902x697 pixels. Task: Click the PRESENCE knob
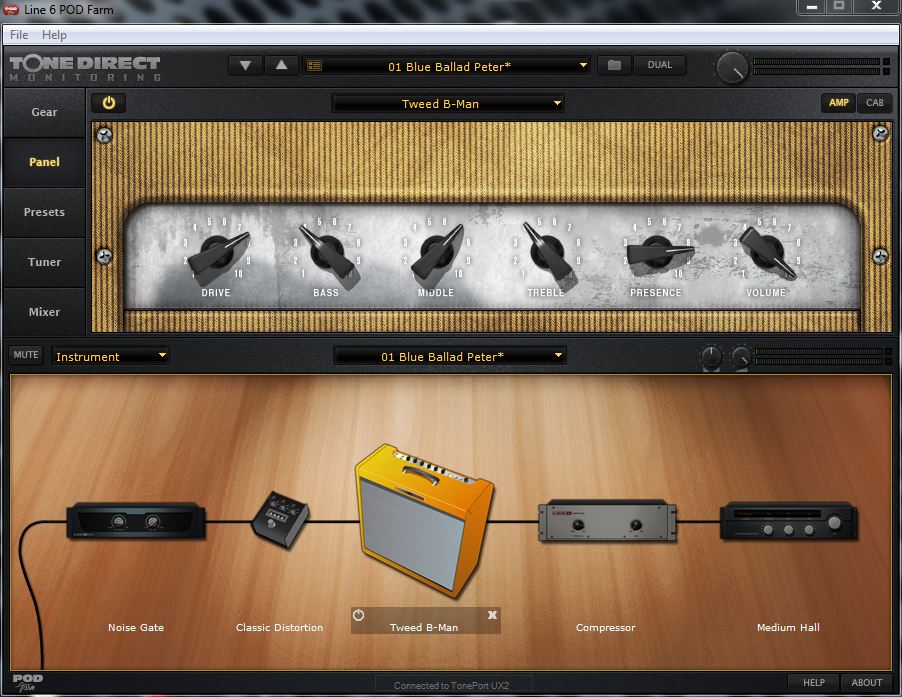click(658, 252)
